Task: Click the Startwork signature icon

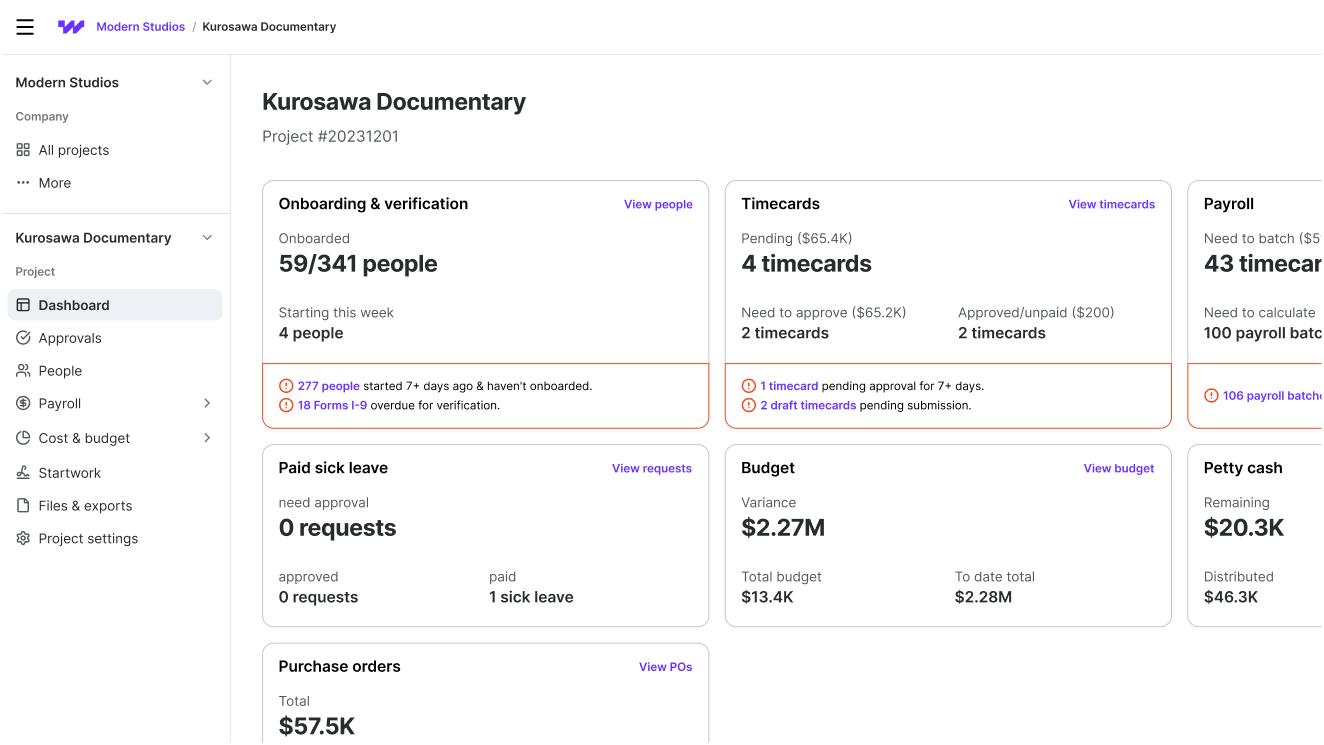Action: [x=23, y=473]
